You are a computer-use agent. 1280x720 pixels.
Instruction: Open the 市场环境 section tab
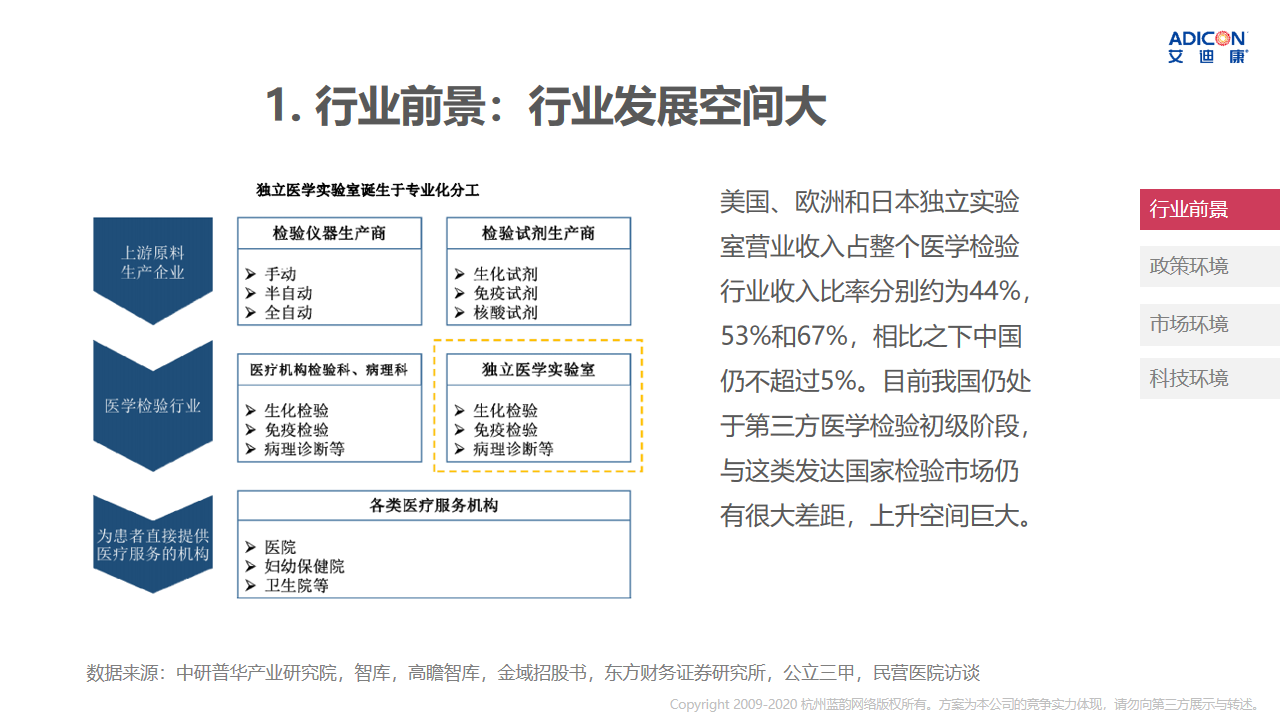pos(1209,324)
